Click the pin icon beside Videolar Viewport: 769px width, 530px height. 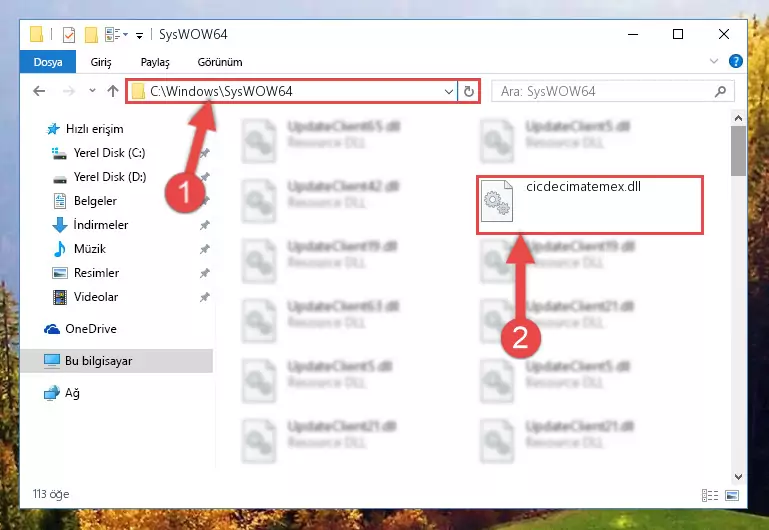click(205, 297)
